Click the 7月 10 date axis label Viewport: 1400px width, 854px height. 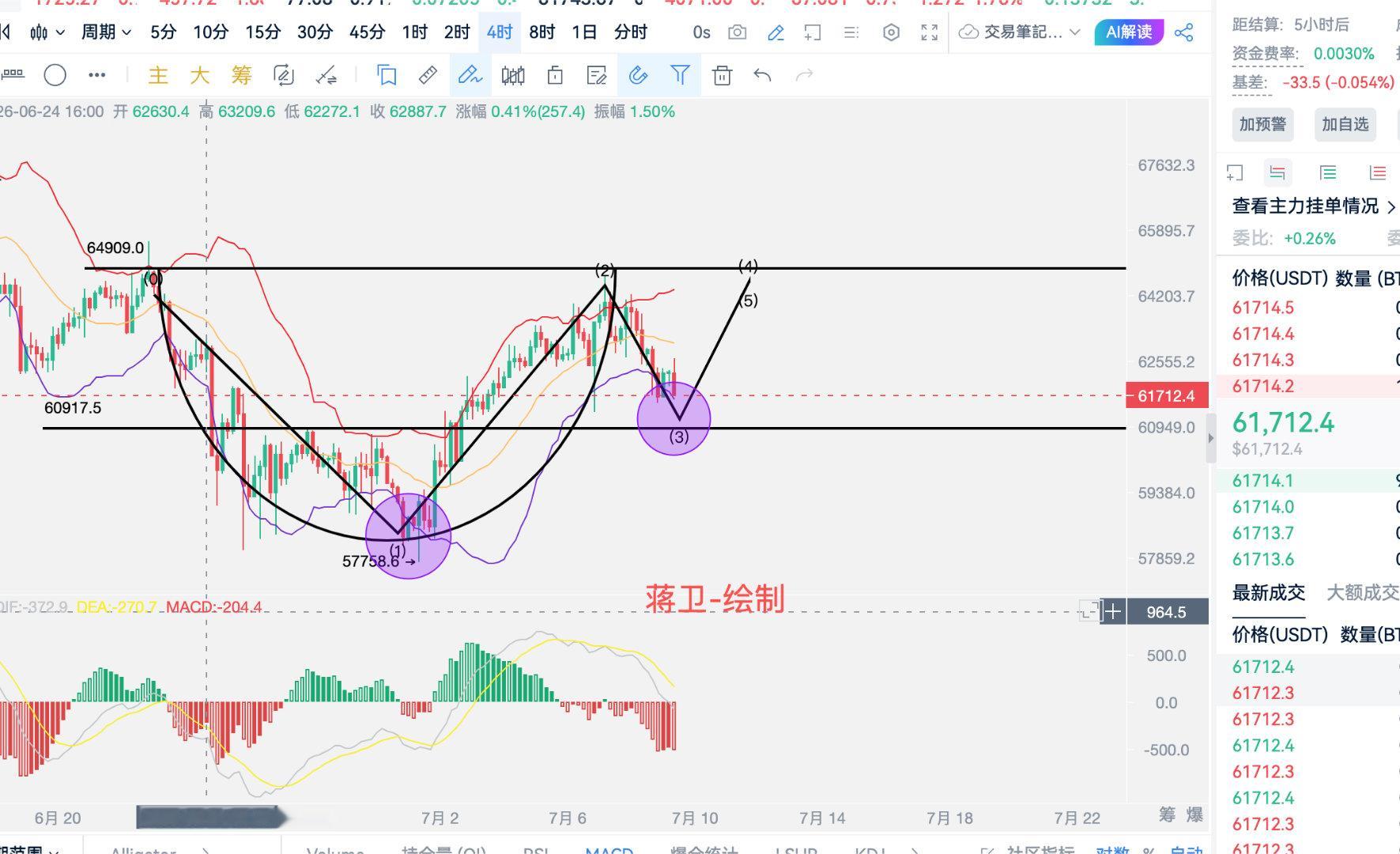pos(695,818)
